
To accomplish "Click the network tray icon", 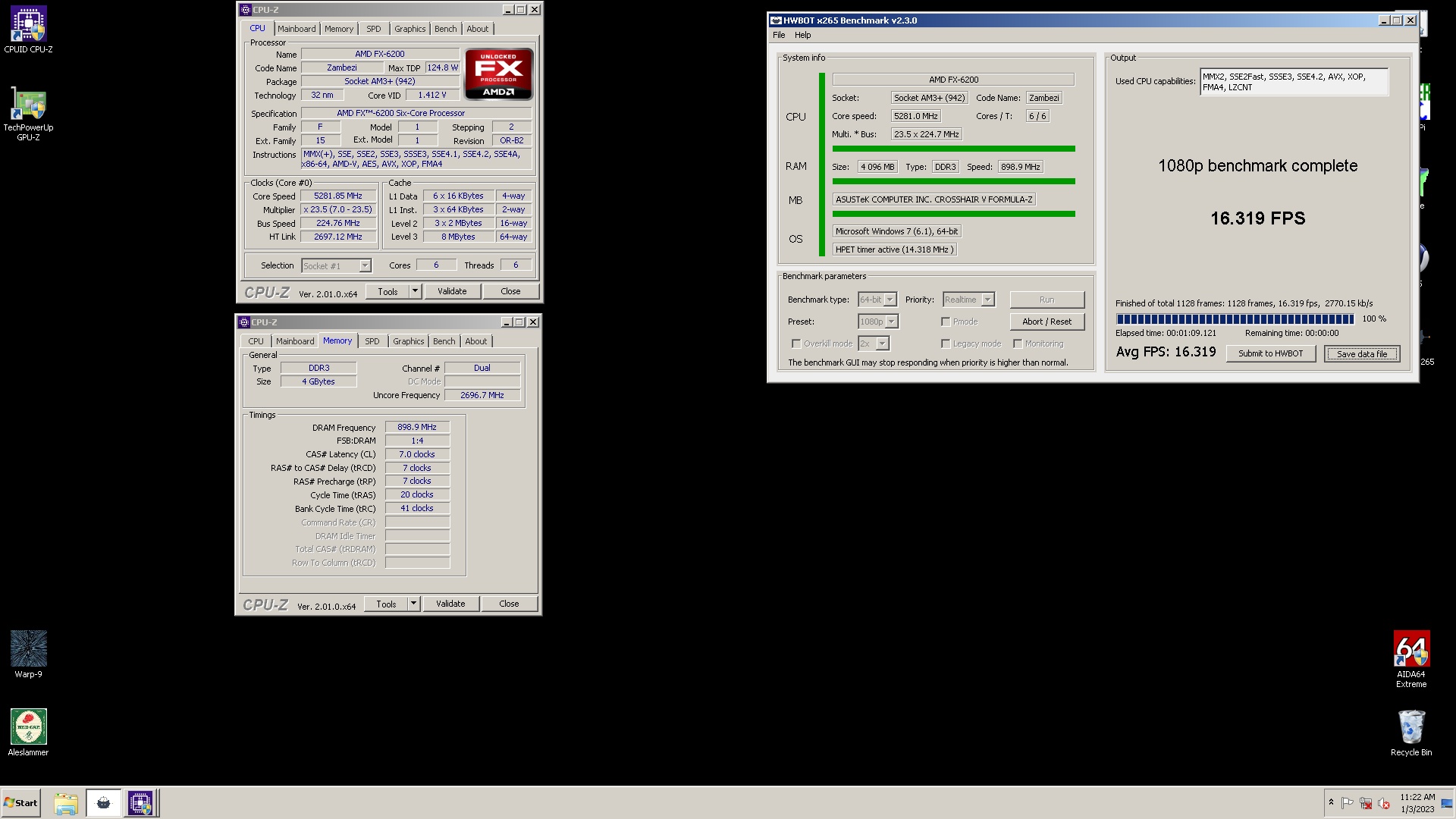I will tap(1366, 802).
